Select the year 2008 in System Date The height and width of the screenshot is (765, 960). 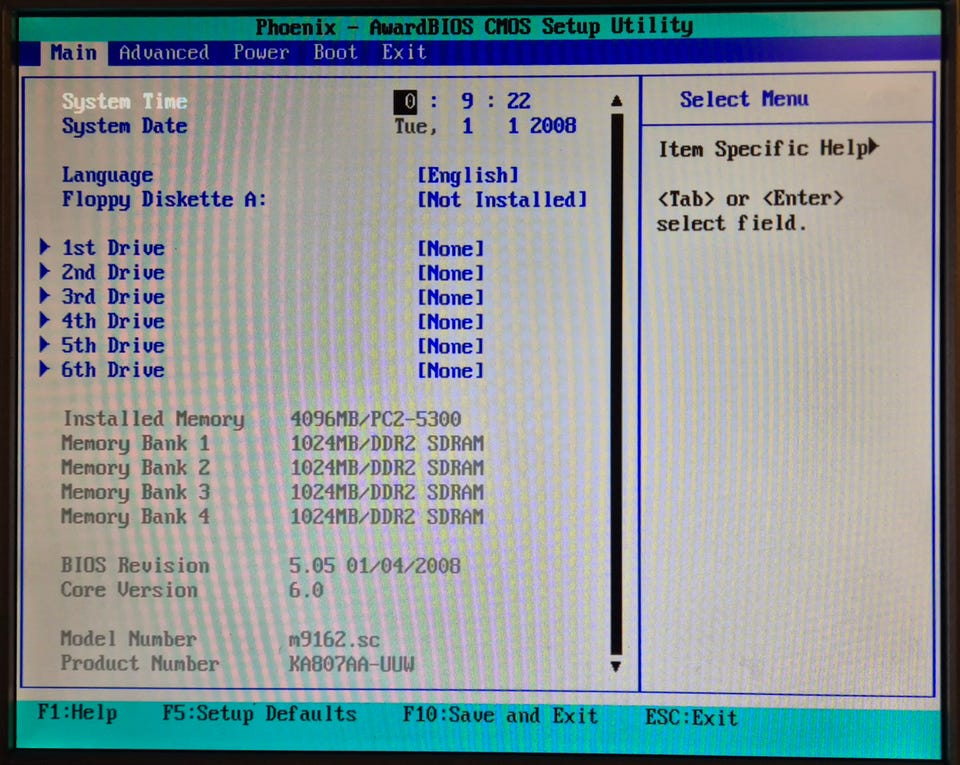point(553,126)
